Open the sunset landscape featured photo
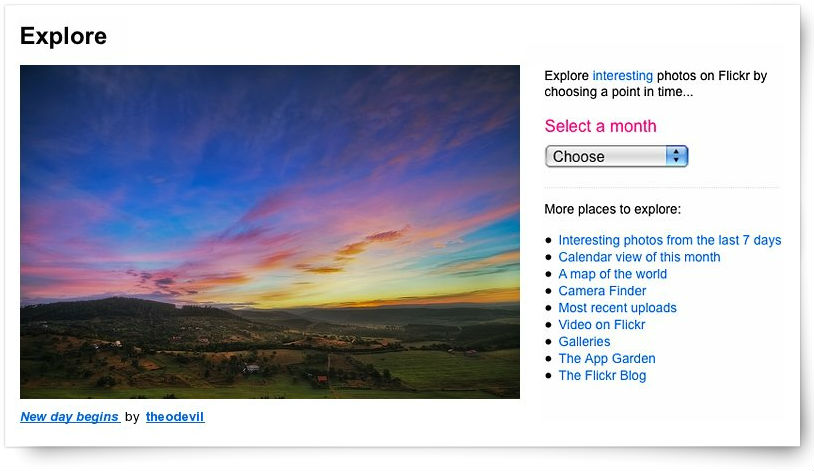 tap(270, 232)
